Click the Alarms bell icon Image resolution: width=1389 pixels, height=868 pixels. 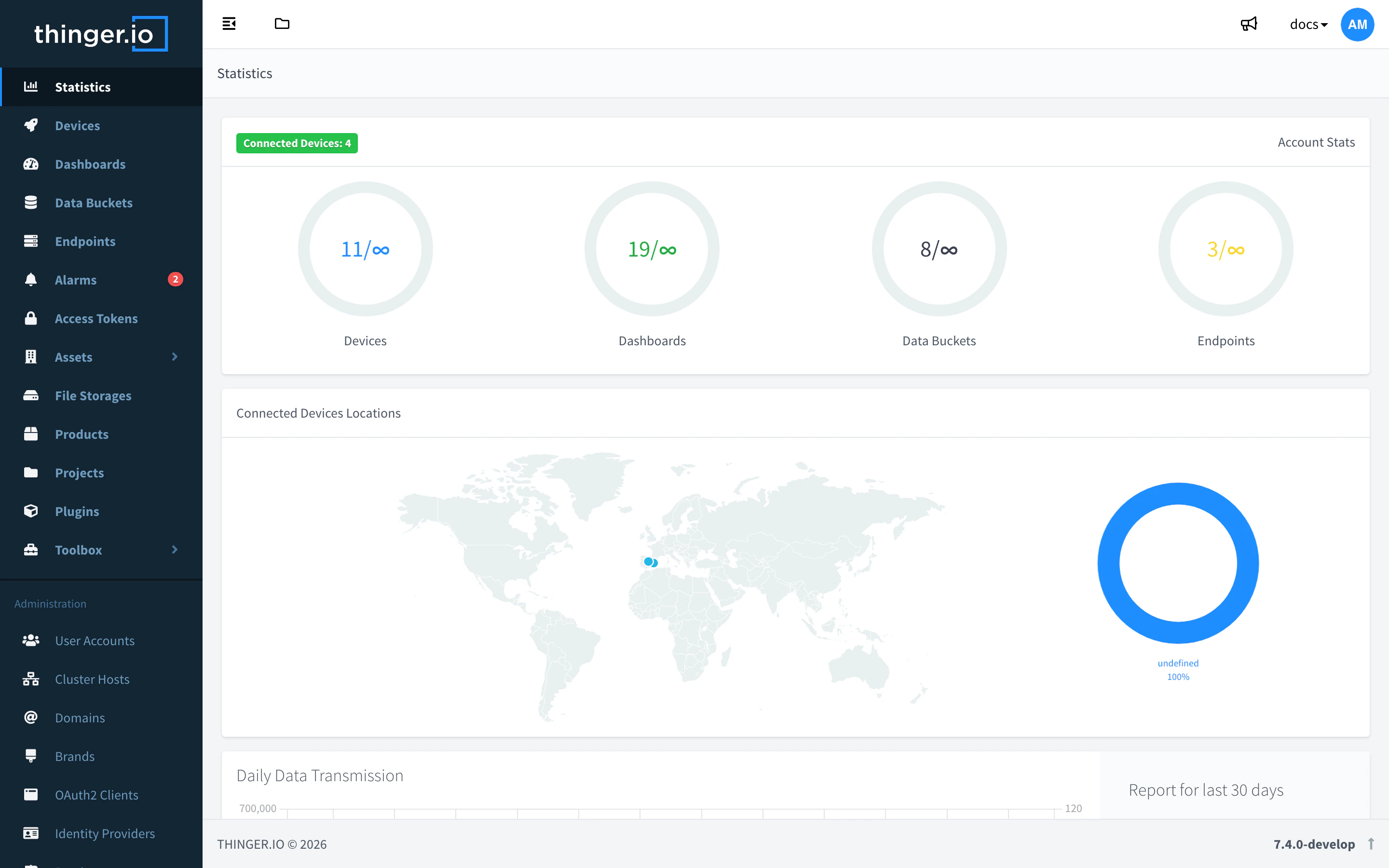coord(31,279)
